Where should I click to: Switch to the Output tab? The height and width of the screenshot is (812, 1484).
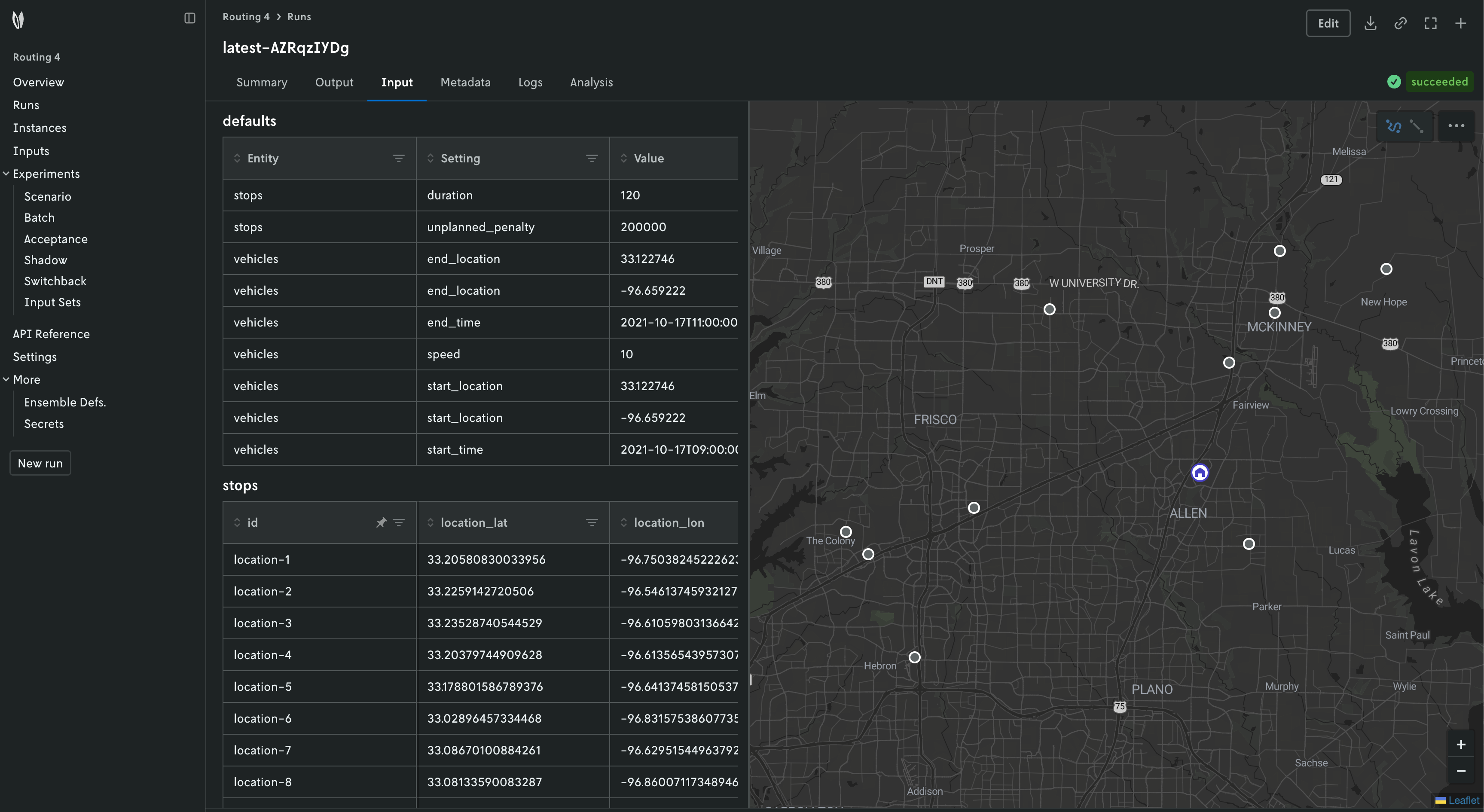(x=334, y=82)
